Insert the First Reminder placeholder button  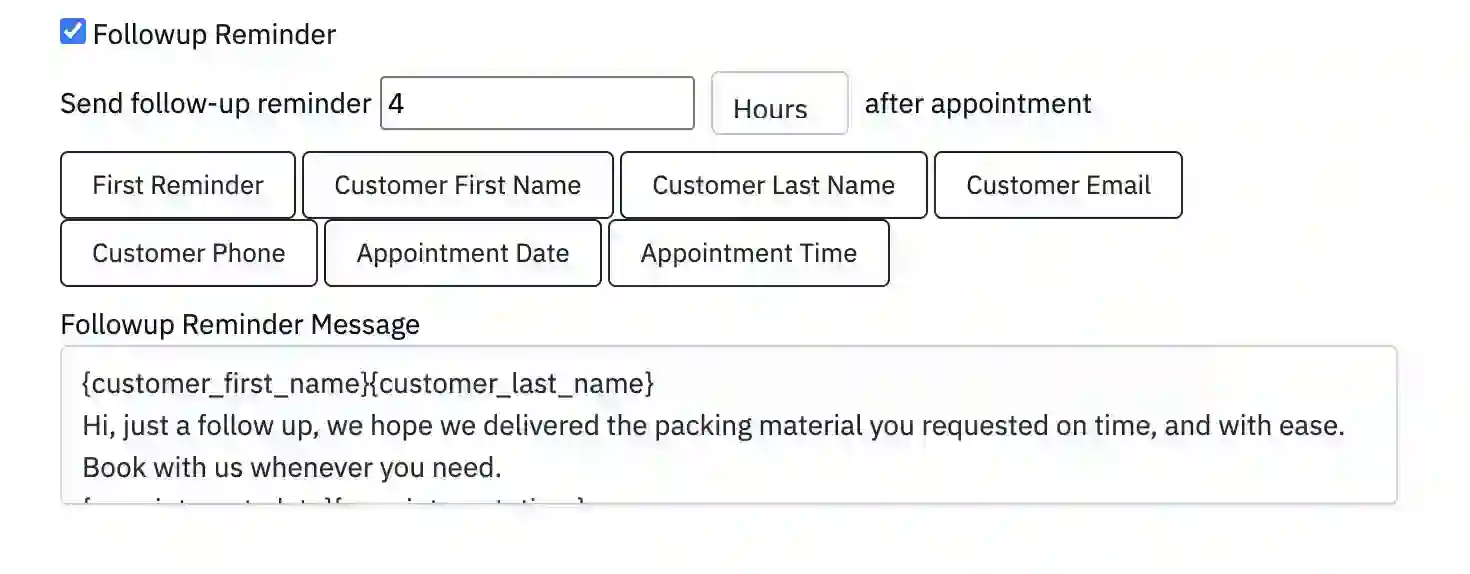pyautogui.click(x=178, y=185)
